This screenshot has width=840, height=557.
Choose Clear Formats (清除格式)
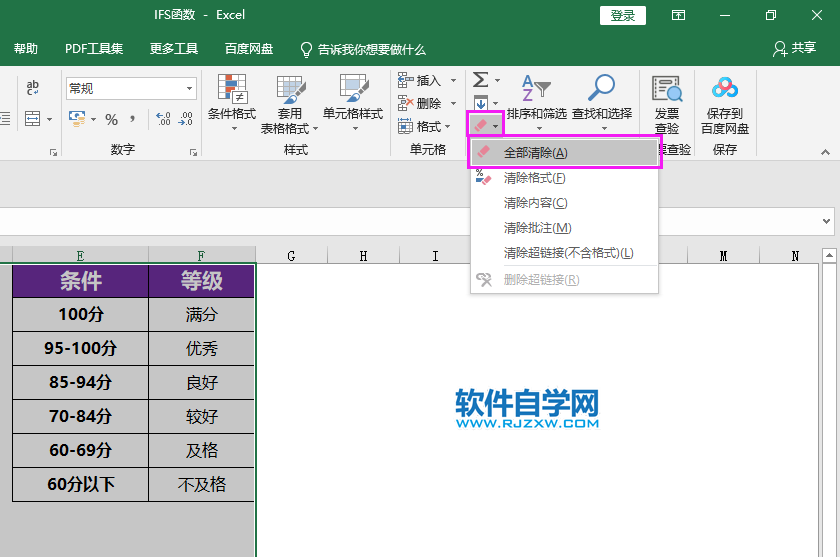[x=565, y=178]
